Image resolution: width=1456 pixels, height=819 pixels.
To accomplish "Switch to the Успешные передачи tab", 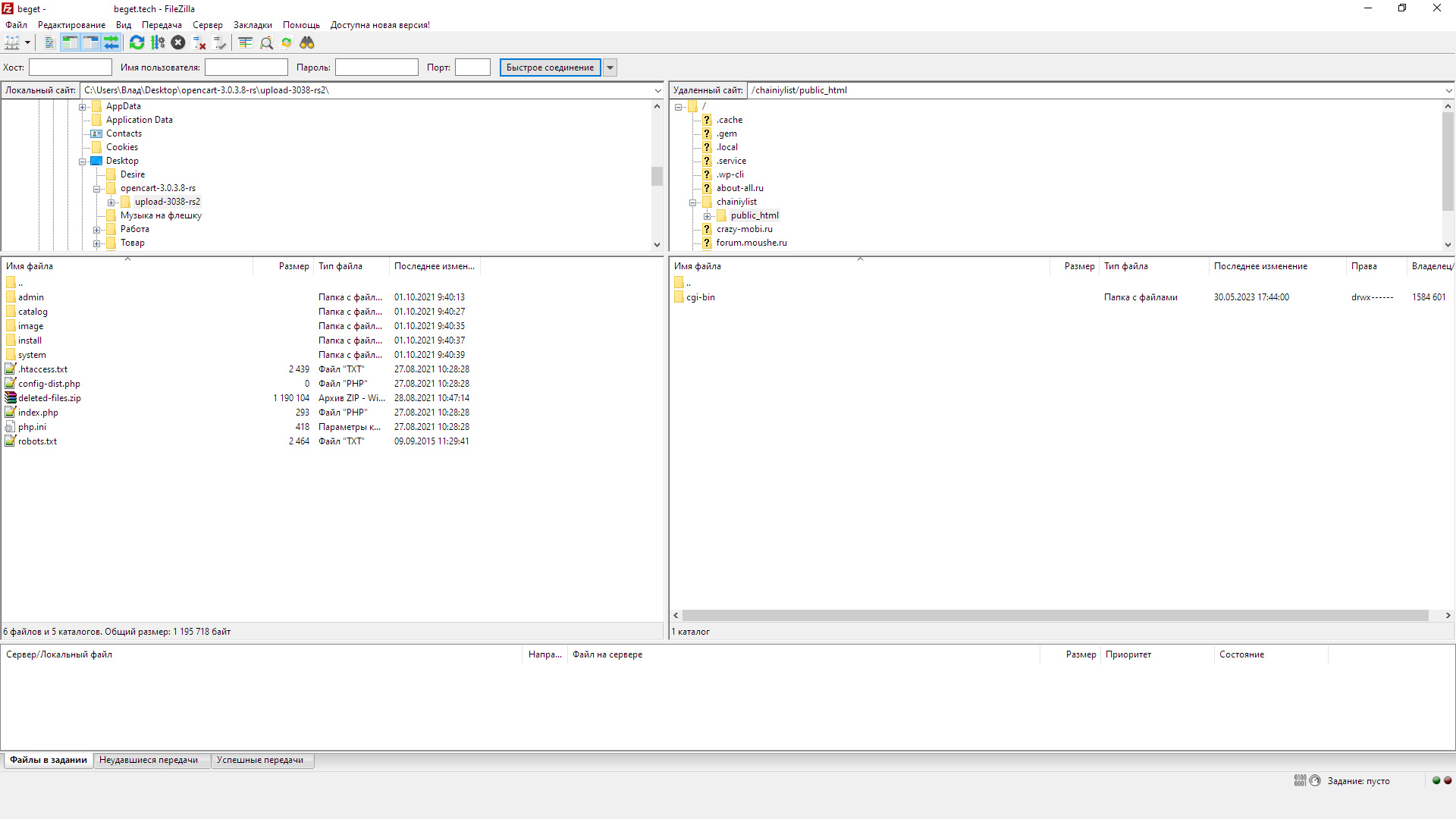I will [x=260, y=760].
